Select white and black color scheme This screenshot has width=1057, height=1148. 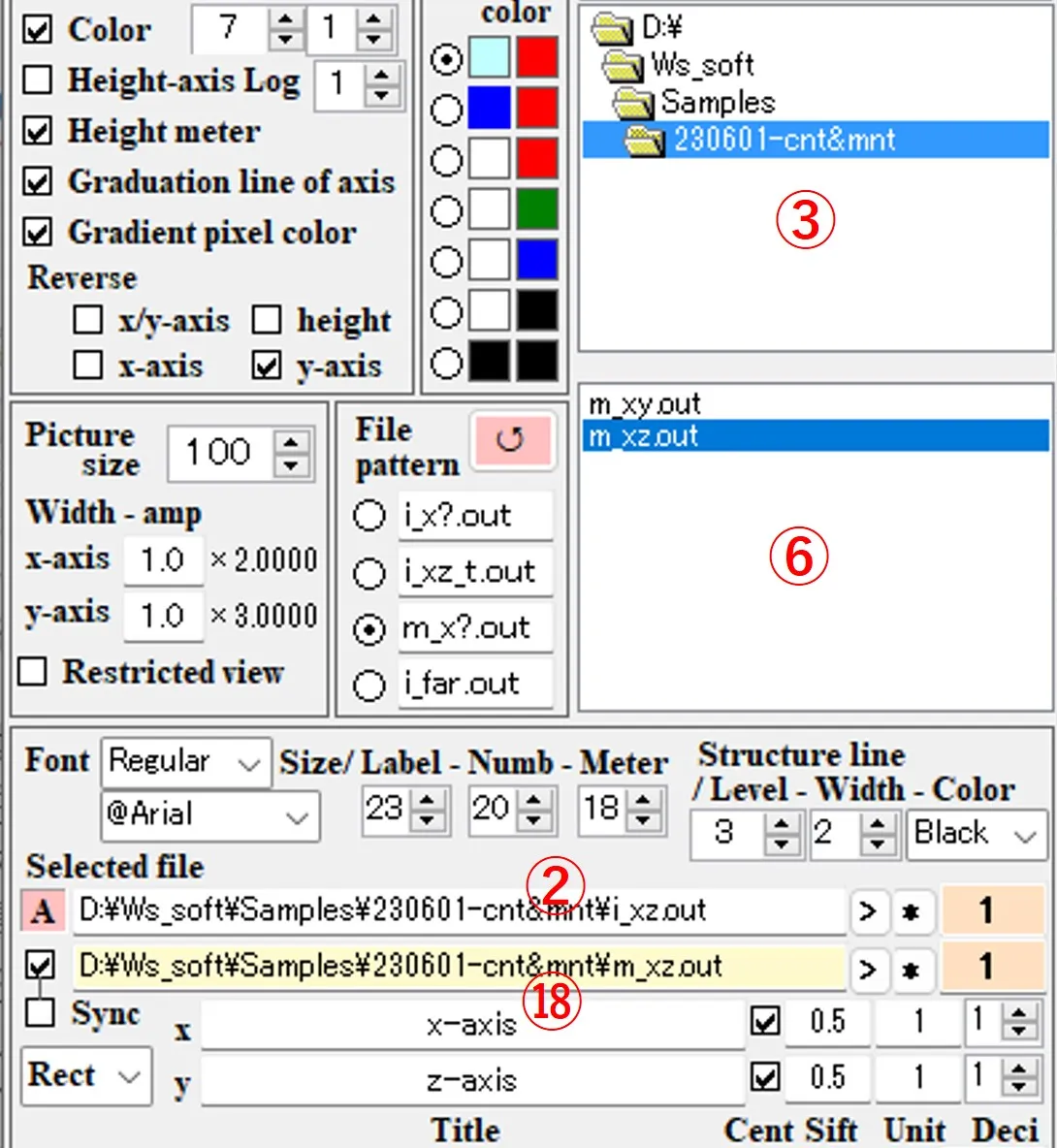coord(446,312)
